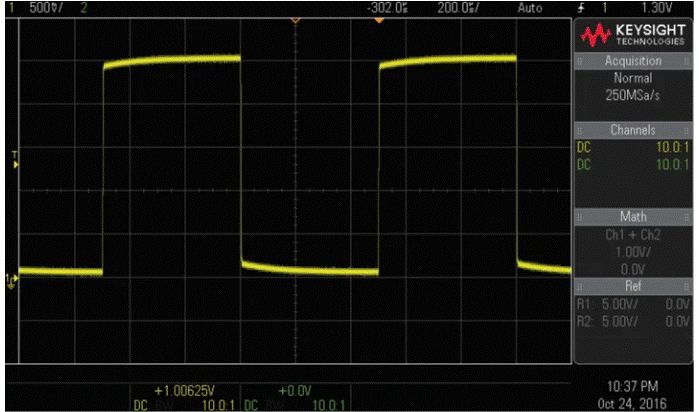
Task: Expand the Acquisition panel header
Action: point(634,60)
